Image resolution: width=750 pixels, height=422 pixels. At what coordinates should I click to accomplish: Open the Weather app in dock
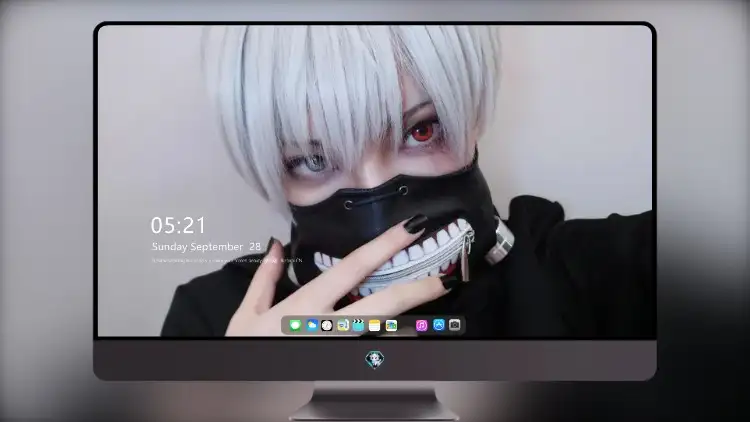click(x=312, y=325)
